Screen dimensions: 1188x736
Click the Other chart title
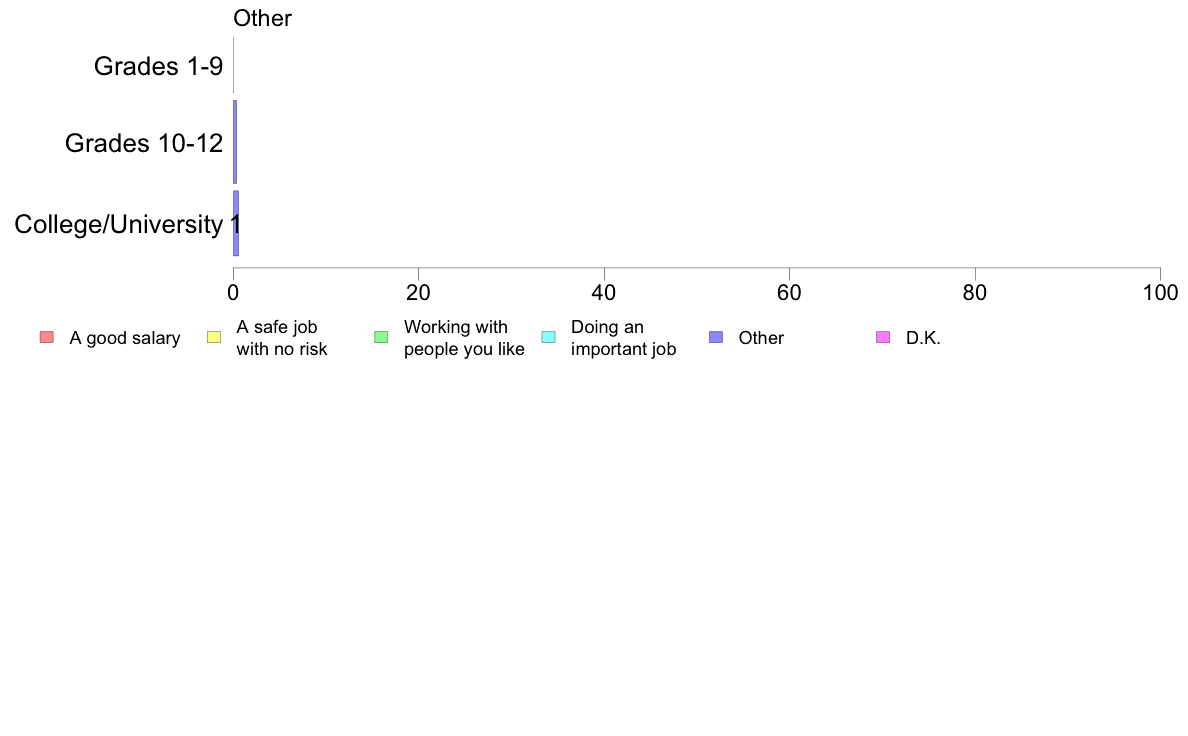[x=262, y=18]
